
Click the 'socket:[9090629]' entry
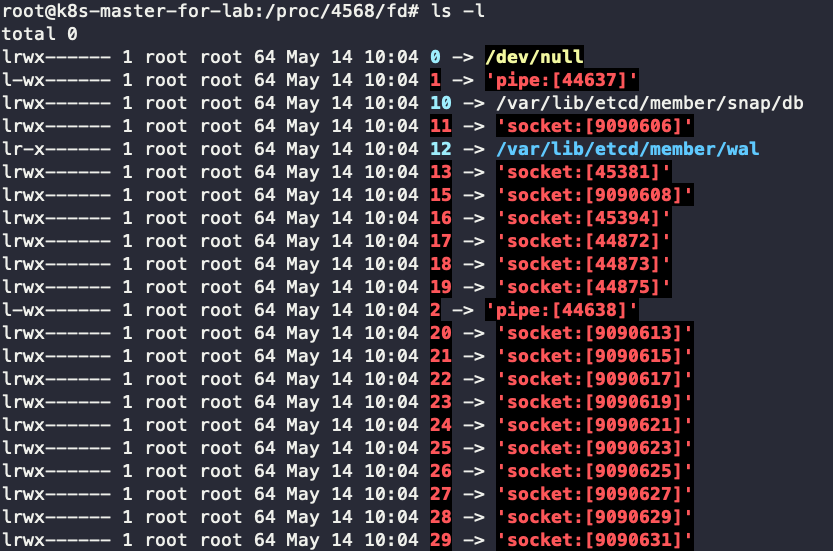594,517
